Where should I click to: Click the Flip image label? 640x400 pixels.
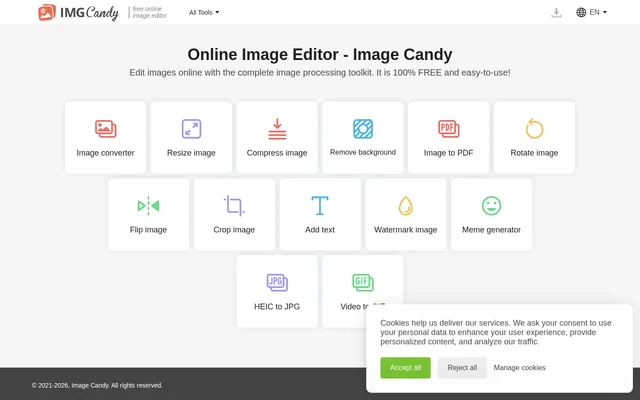(x=148, y=229)
